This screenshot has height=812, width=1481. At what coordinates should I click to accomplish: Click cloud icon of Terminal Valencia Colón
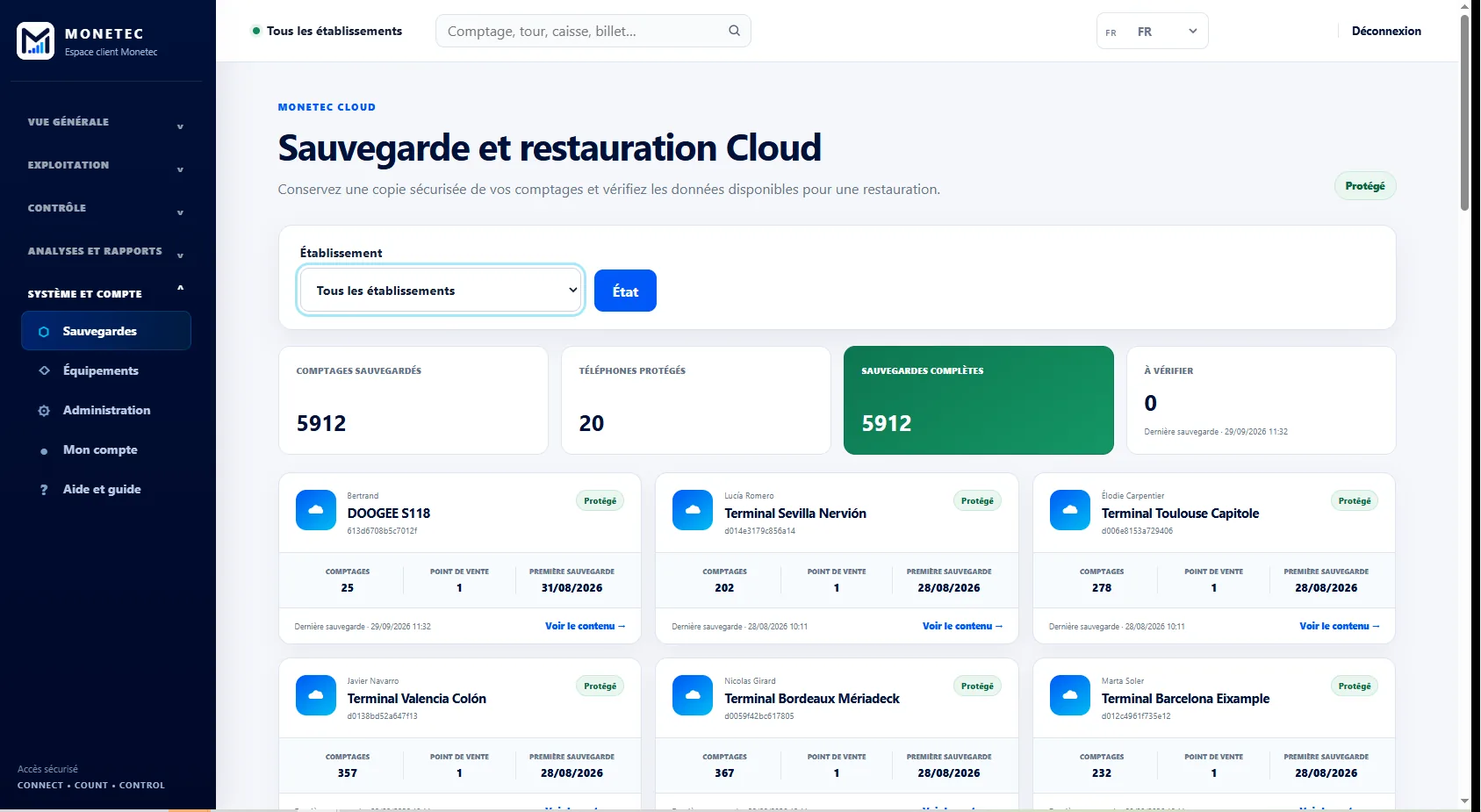316,695
